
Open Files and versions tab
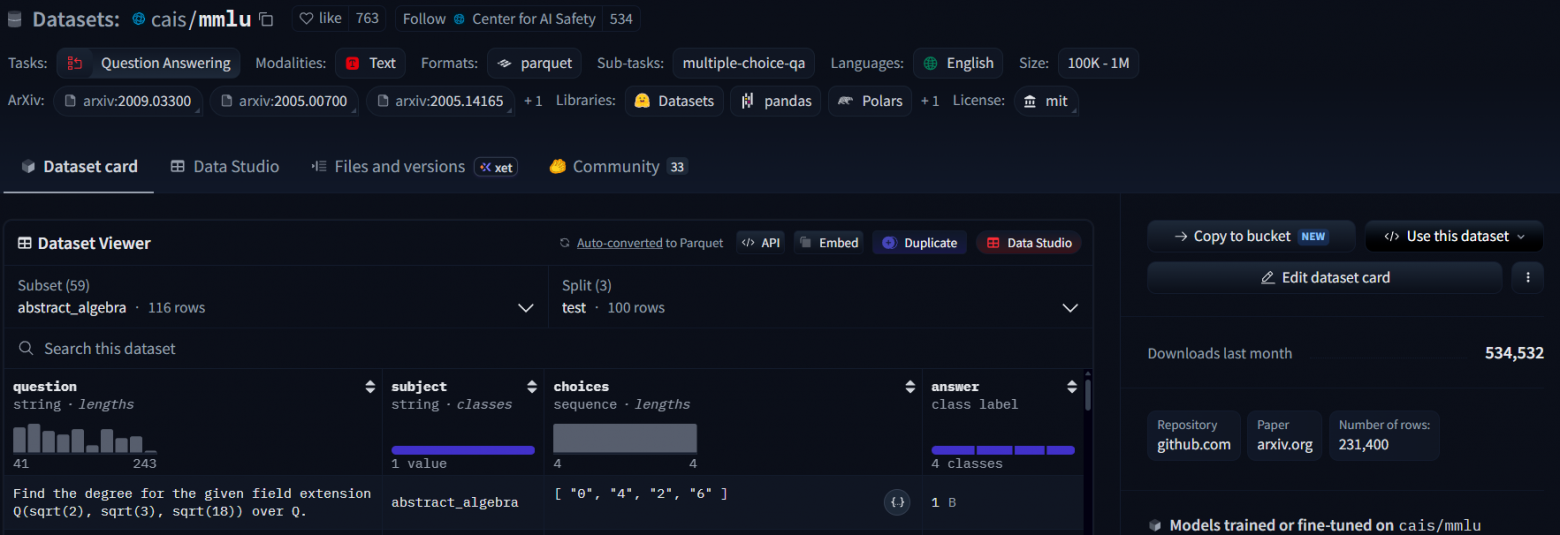click(388, 167)
